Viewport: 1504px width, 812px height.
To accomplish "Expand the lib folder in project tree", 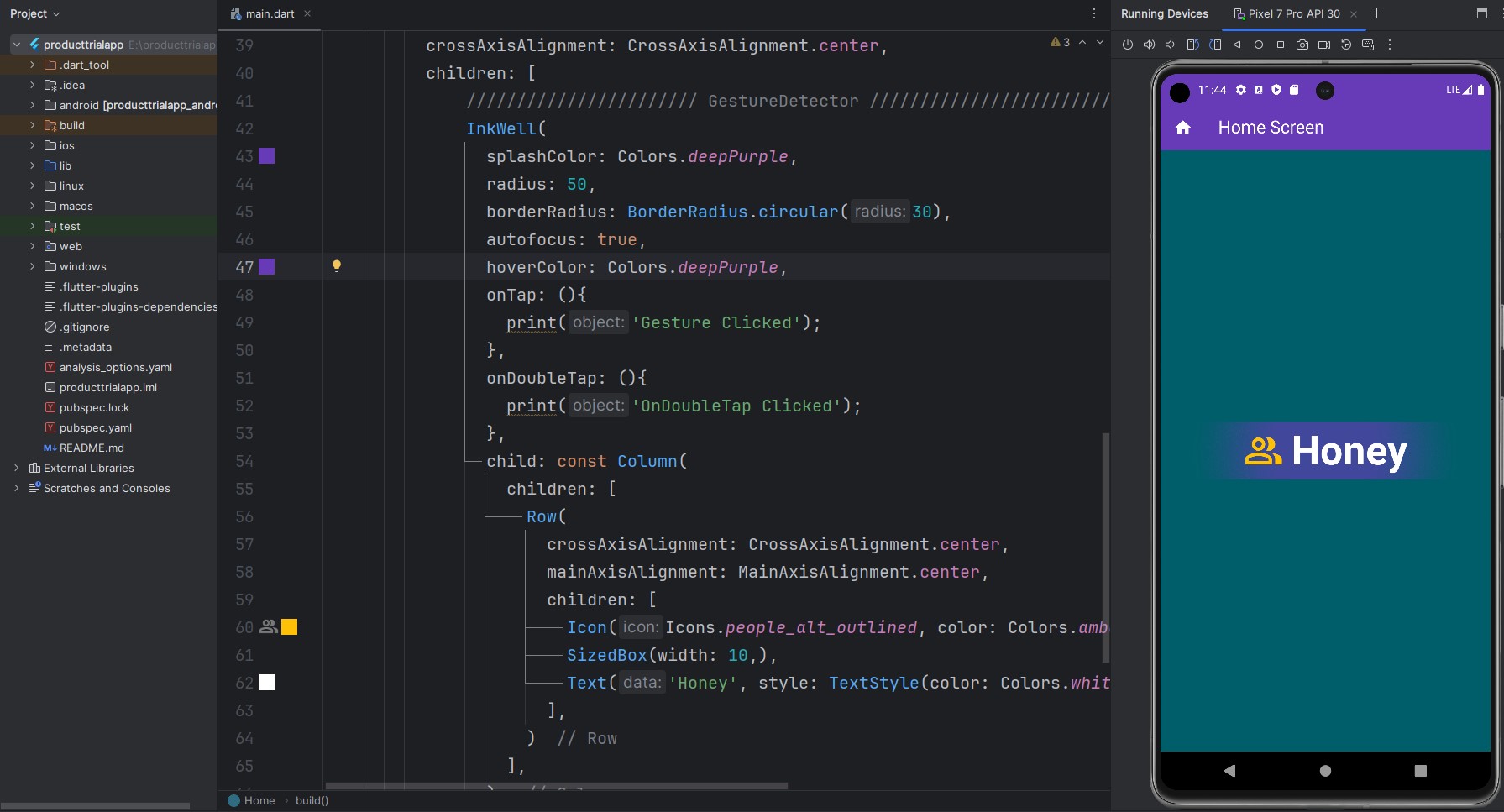I will click(33, 165).
